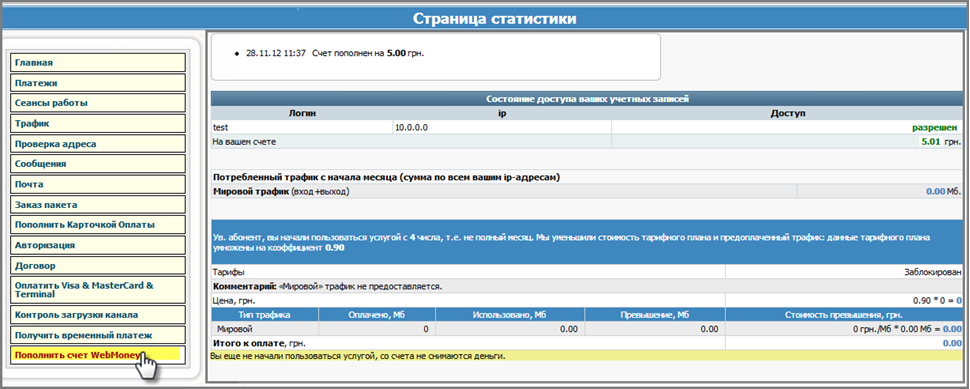Click 'Превышение, Мб' column header
This screenshot has height=389, width=970.
point(654,315)
